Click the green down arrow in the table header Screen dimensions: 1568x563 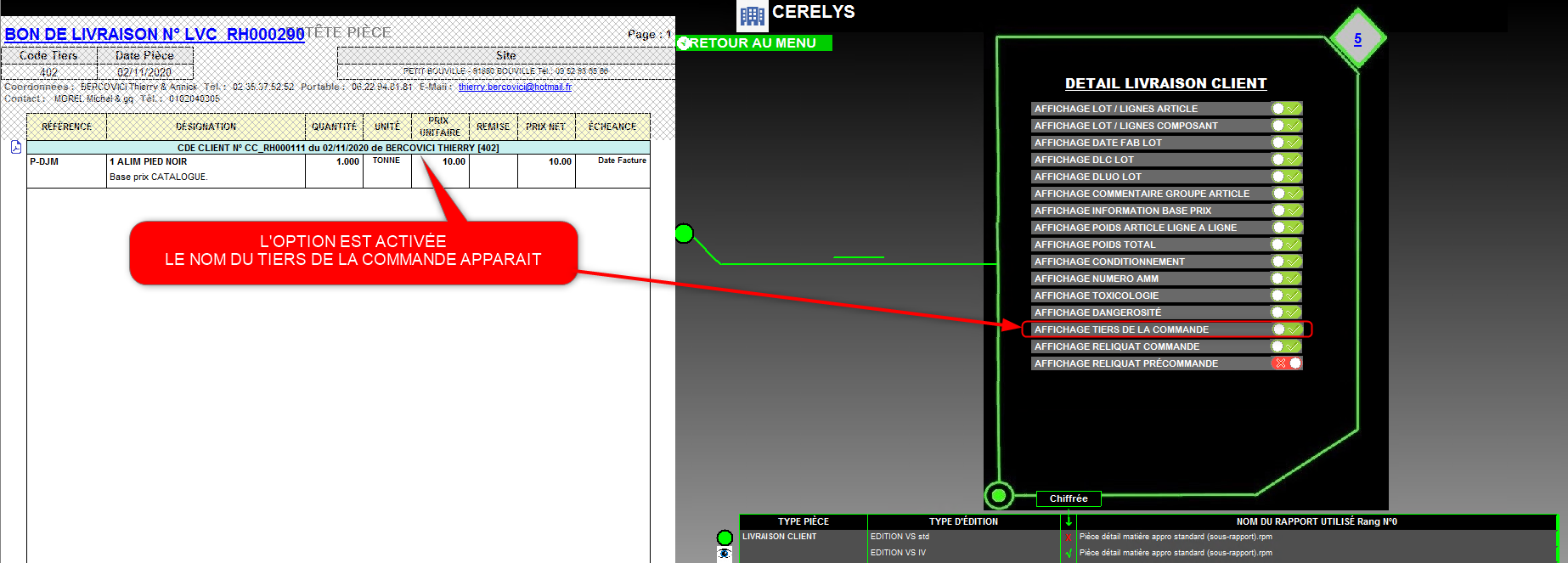pyautogui.click(x=1069, y=521)
